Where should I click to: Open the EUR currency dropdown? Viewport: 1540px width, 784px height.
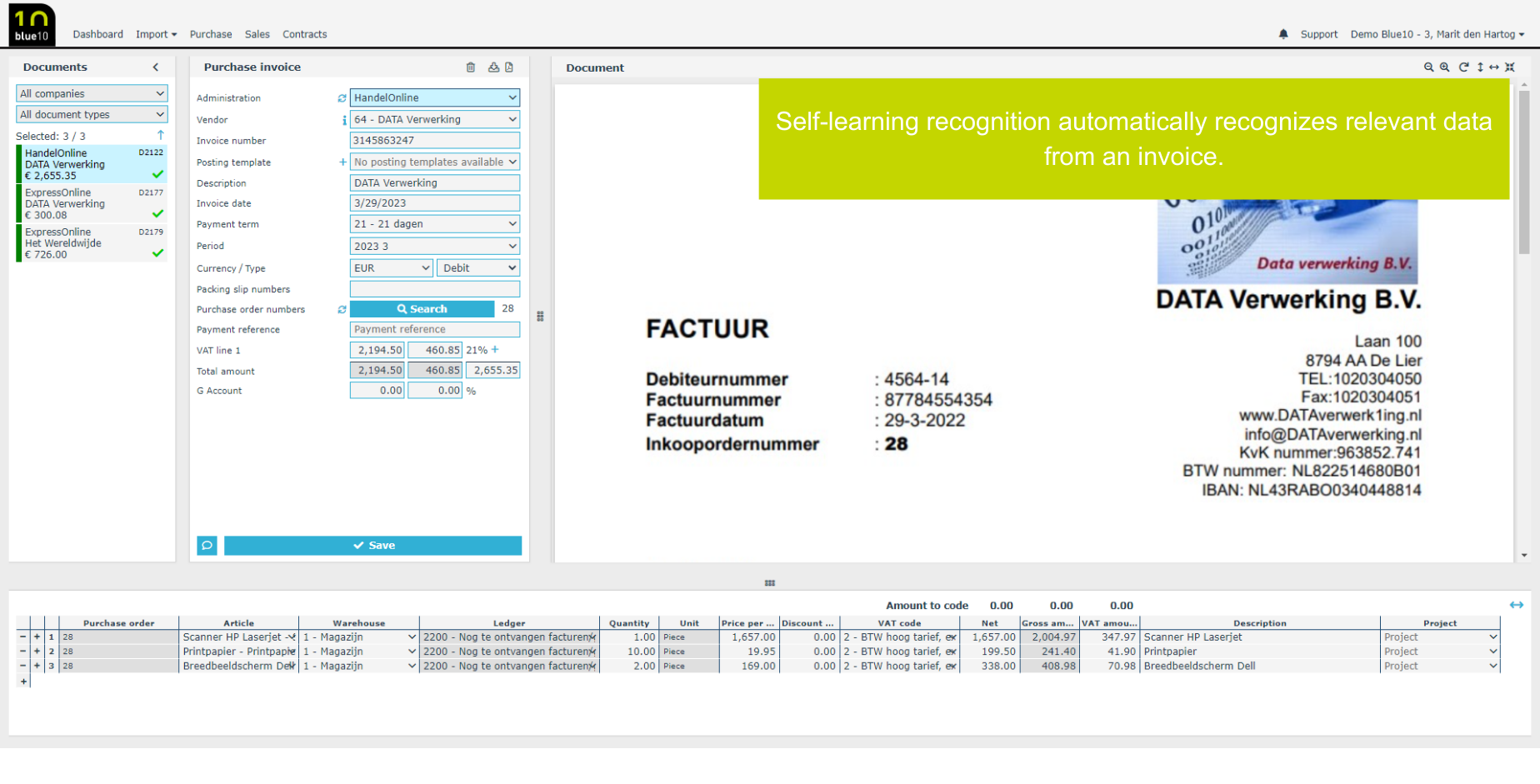[392, 267]
